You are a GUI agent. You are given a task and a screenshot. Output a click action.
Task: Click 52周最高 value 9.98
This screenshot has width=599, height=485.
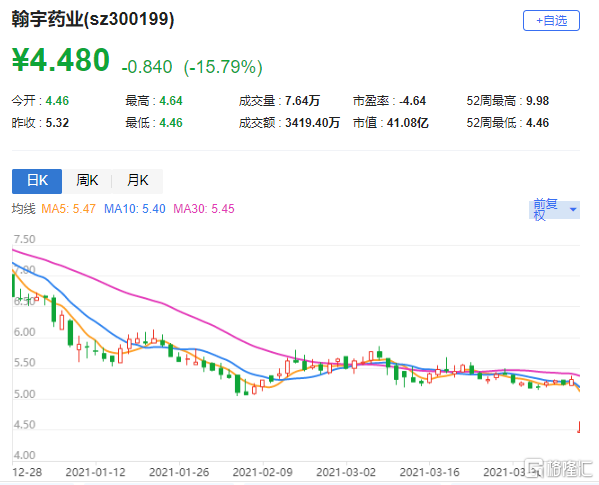coord(537,101)
